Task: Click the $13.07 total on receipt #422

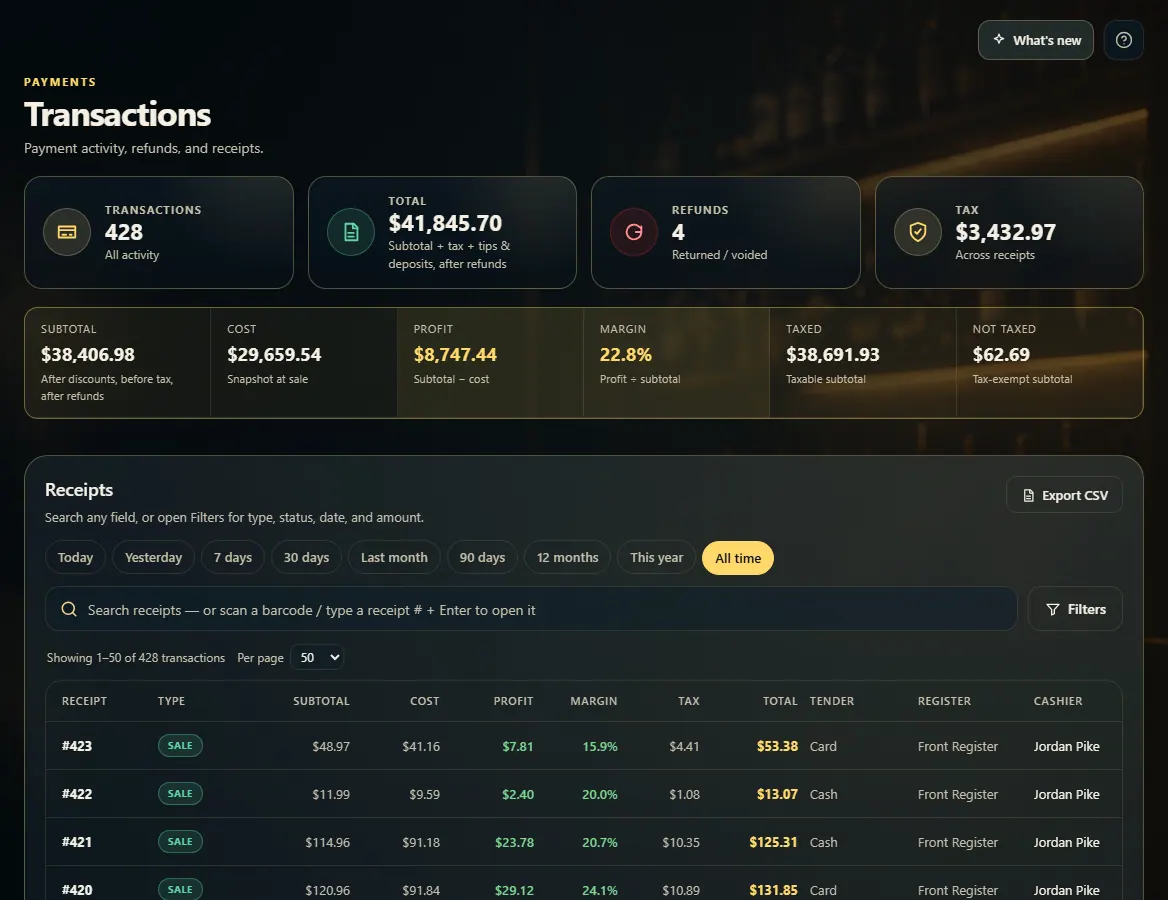Action: tap(777, 794)
